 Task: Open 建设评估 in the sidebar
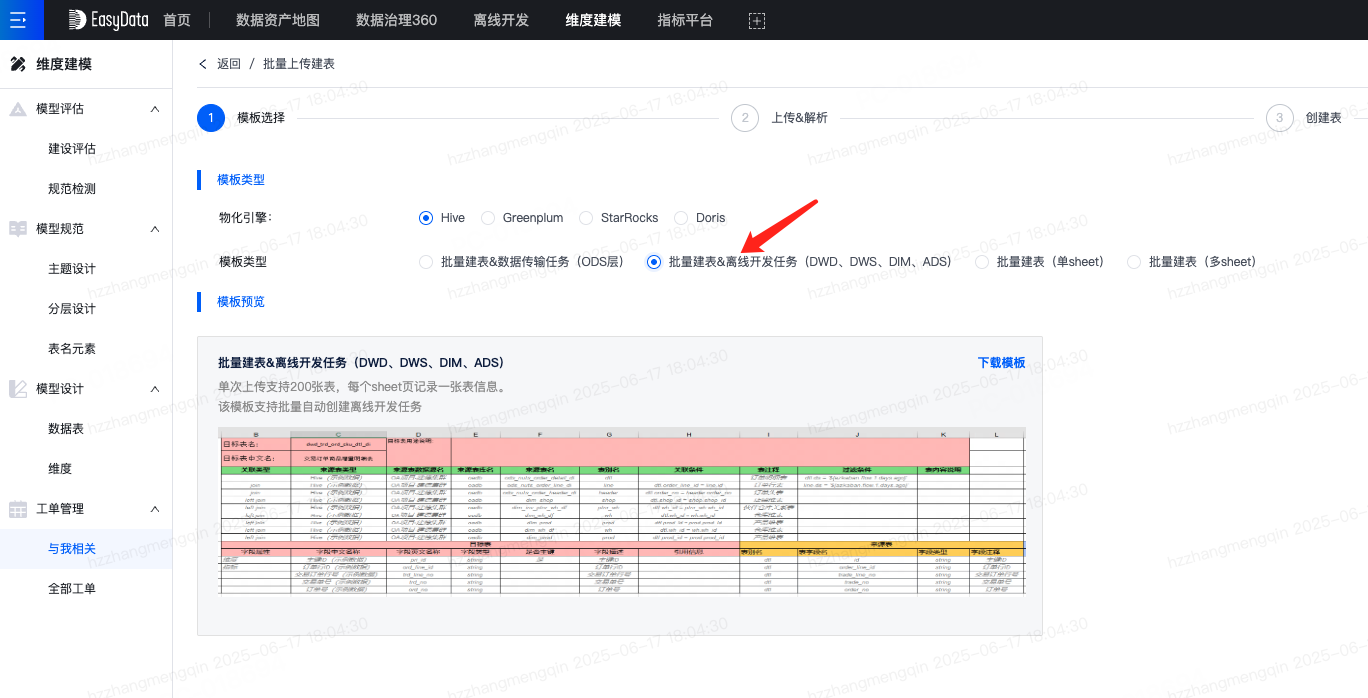72,149
